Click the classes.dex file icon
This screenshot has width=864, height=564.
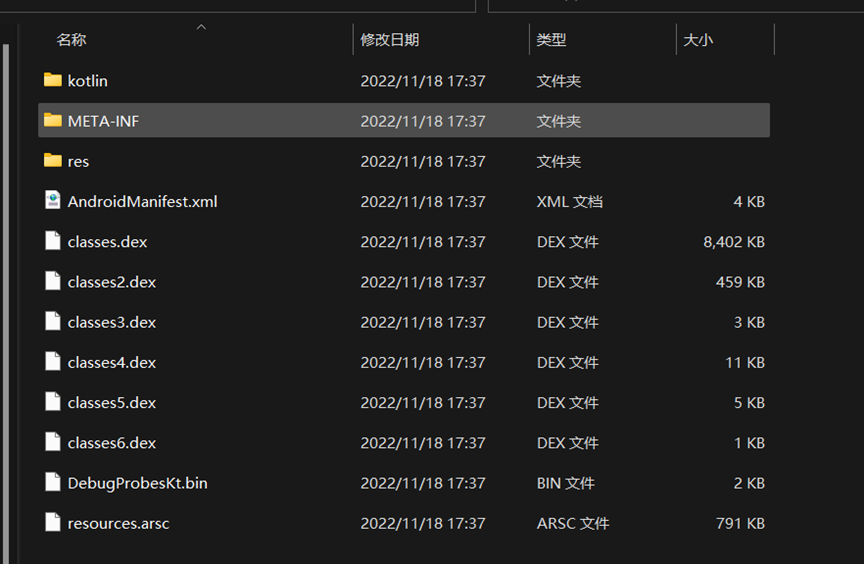point(53,241)
